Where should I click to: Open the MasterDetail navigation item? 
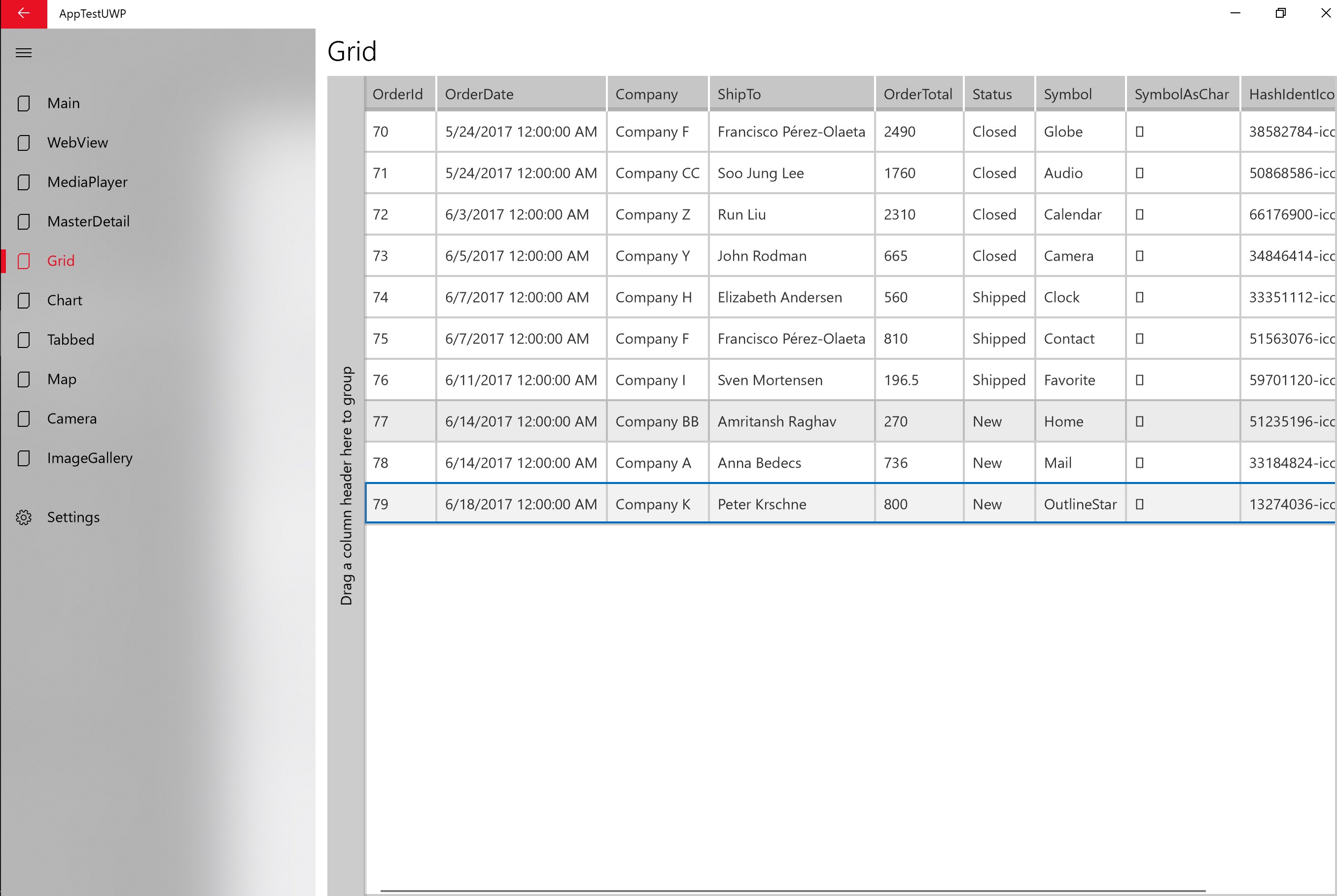coord(88,222)
